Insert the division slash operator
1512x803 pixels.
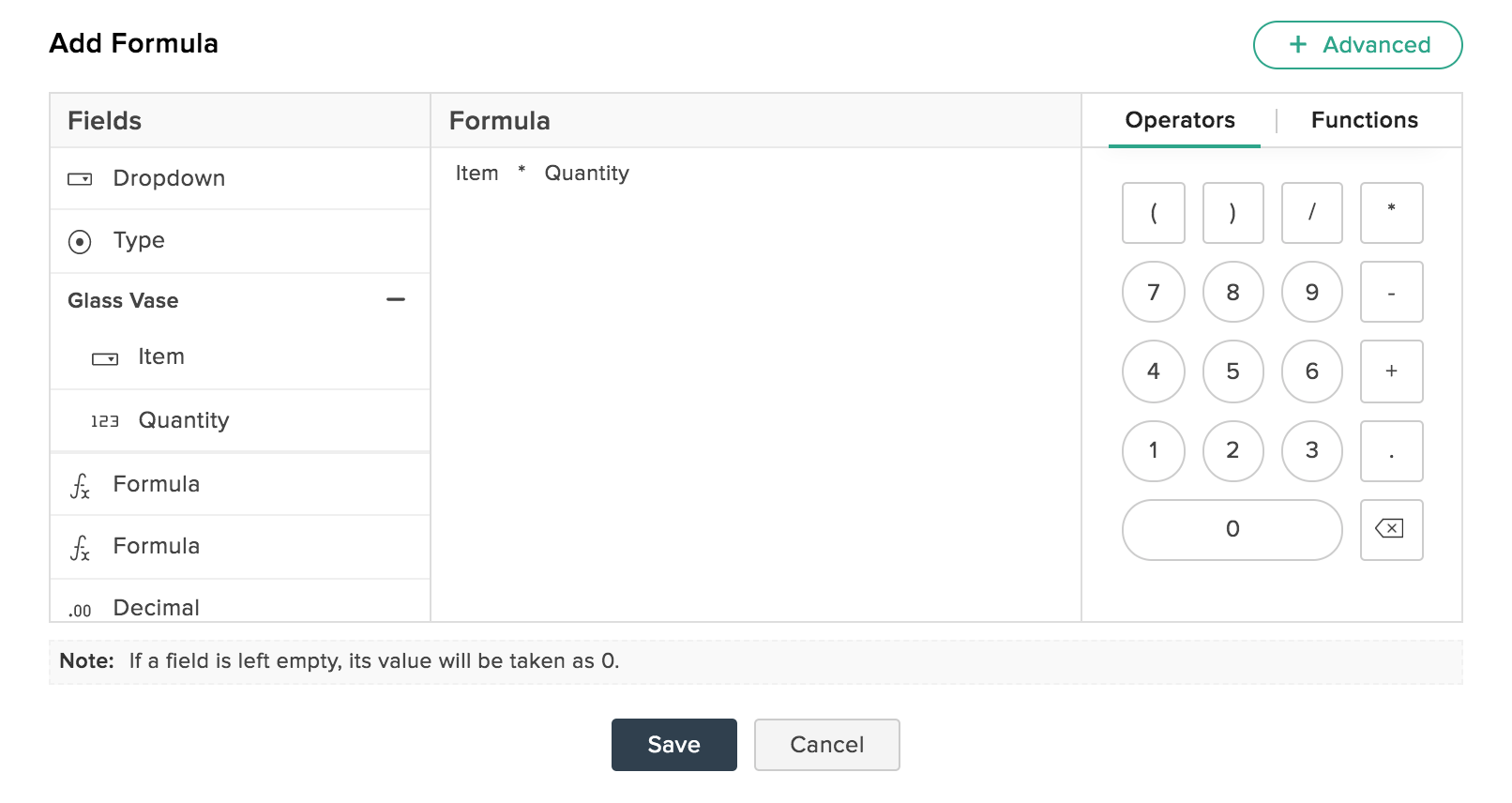pos(1311,213)
